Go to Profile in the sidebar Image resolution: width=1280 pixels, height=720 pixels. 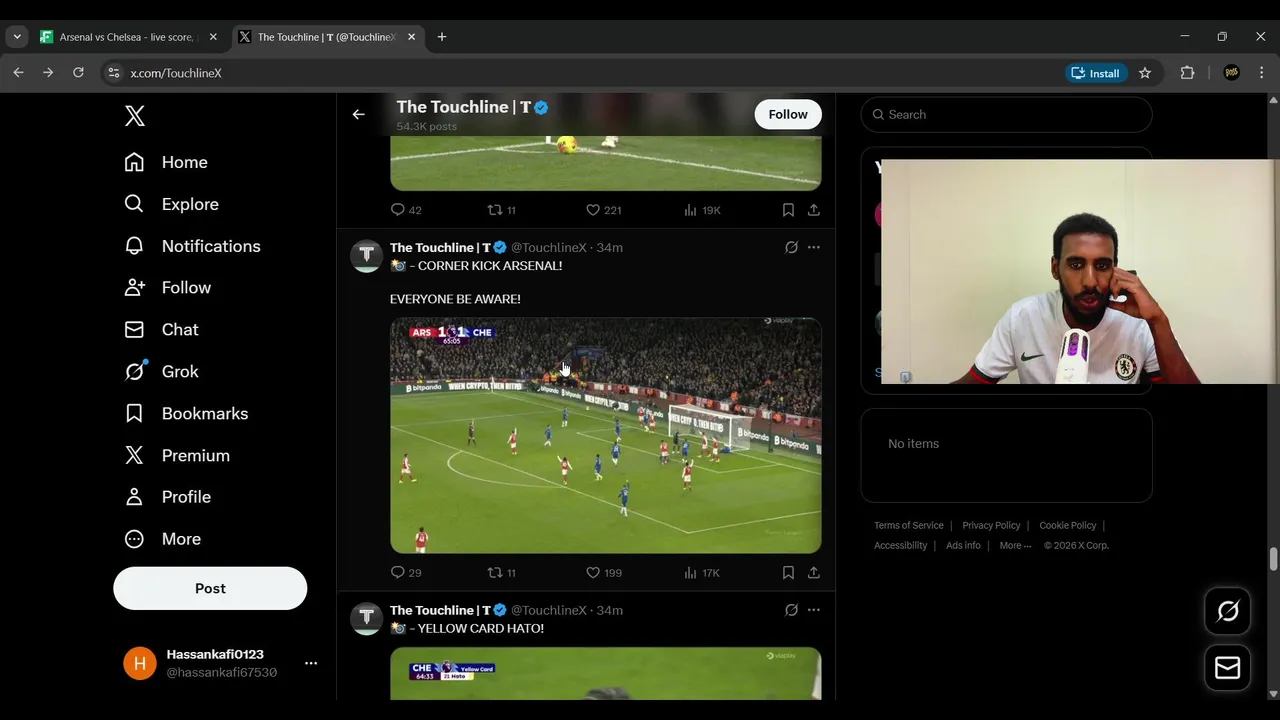tap(167, 497)
